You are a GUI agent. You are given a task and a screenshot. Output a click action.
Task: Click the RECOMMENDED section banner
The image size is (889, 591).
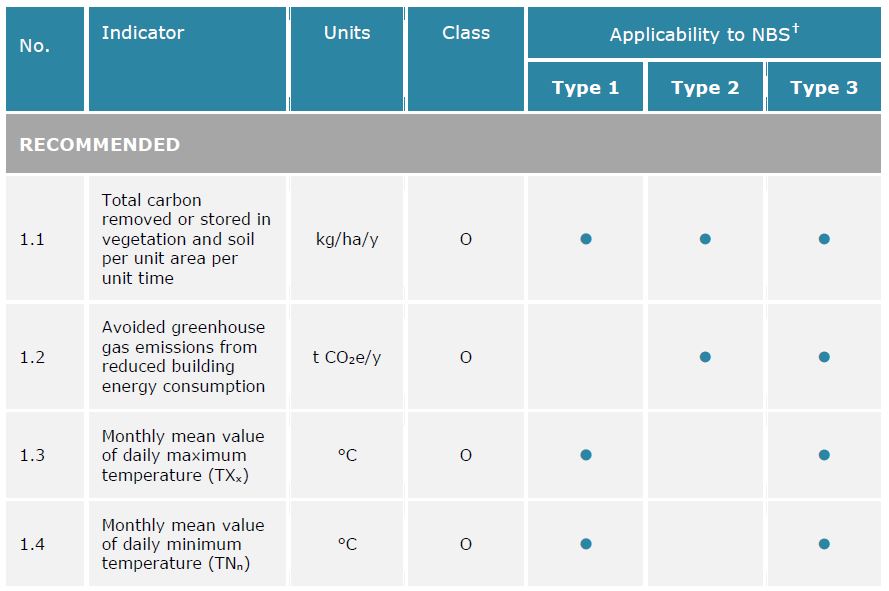tap(443, 144)
